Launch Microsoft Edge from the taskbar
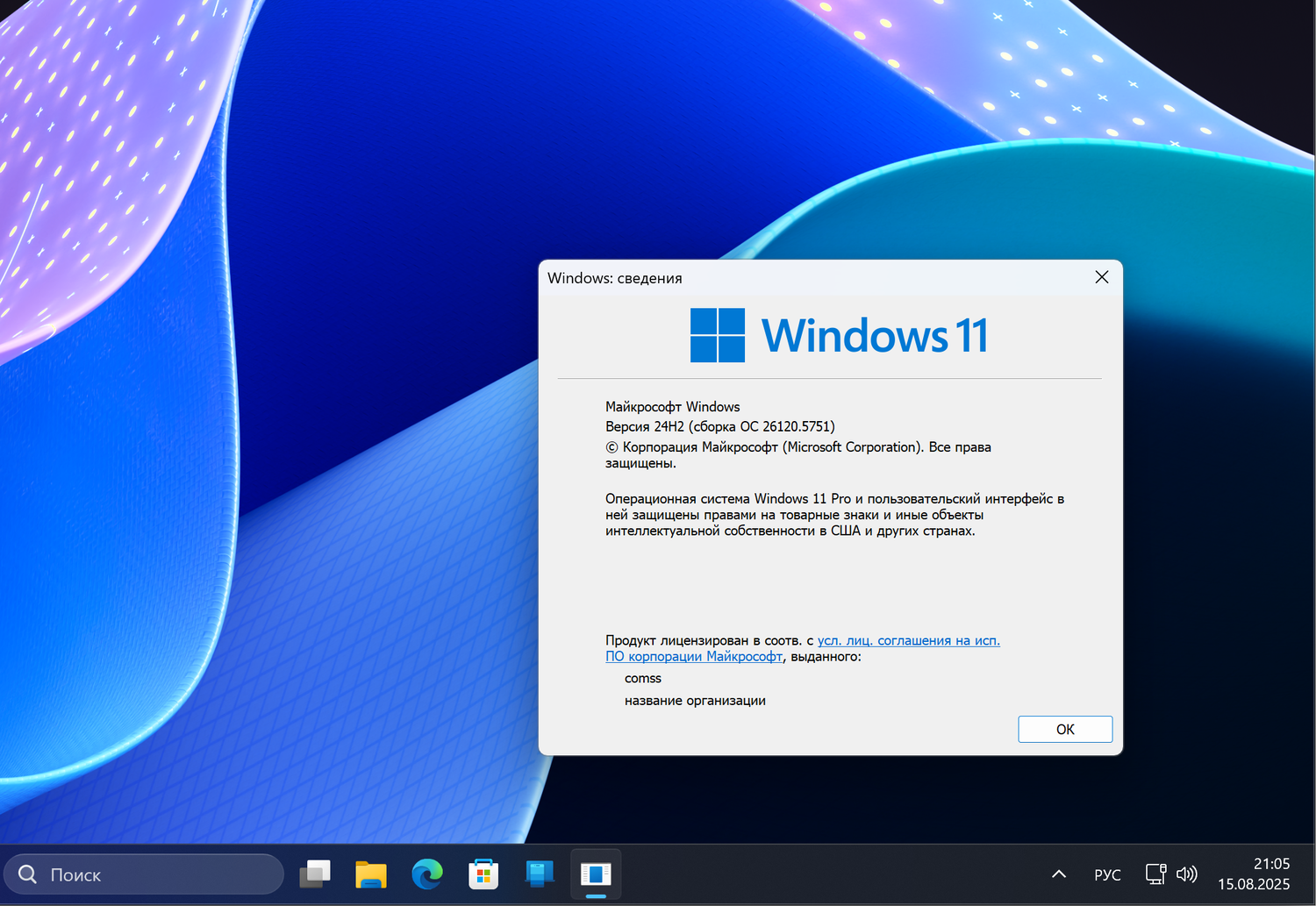The width and height of the screenshot is (1316, 906). pos(427,874)
